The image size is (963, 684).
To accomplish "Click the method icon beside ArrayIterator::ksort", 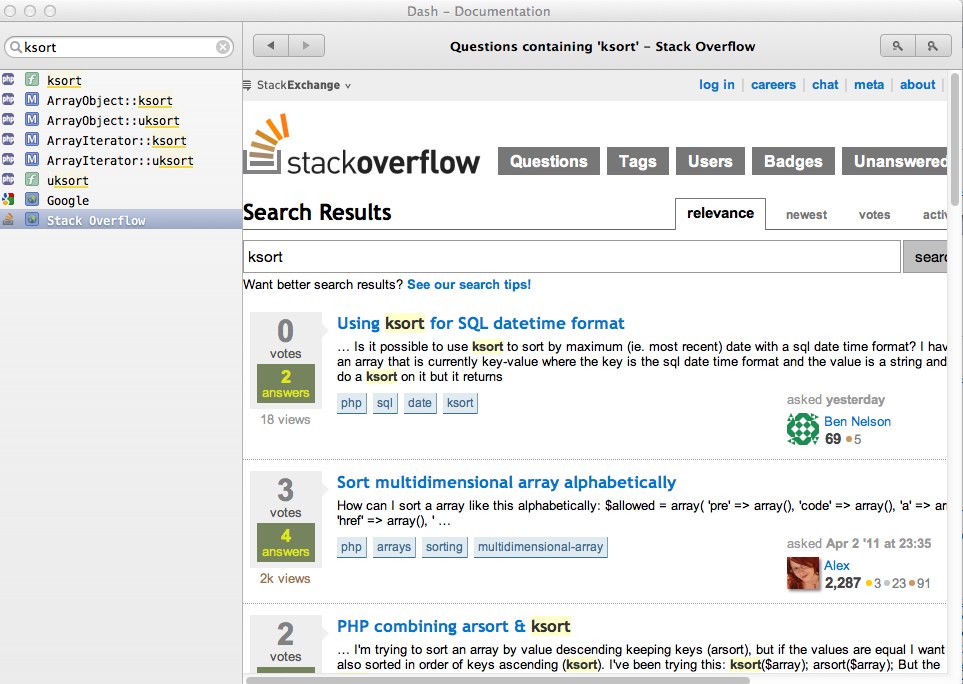I will point(32,139).
